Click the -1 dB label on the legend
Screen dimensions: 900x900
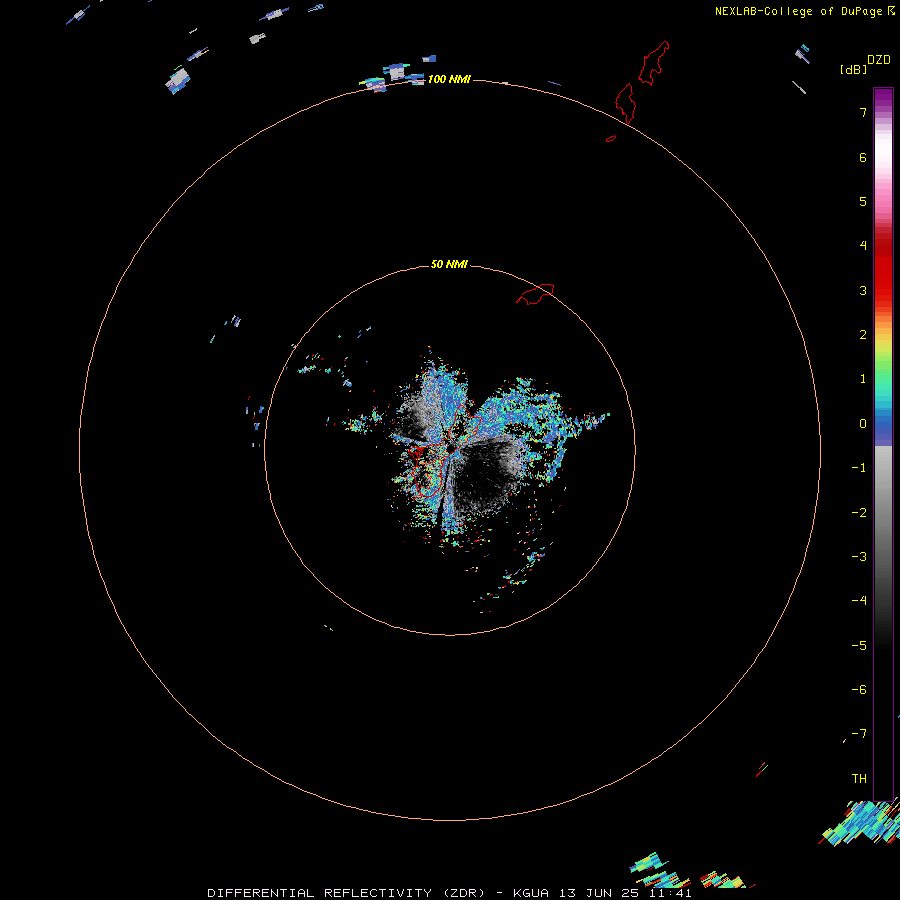(859, 468)
